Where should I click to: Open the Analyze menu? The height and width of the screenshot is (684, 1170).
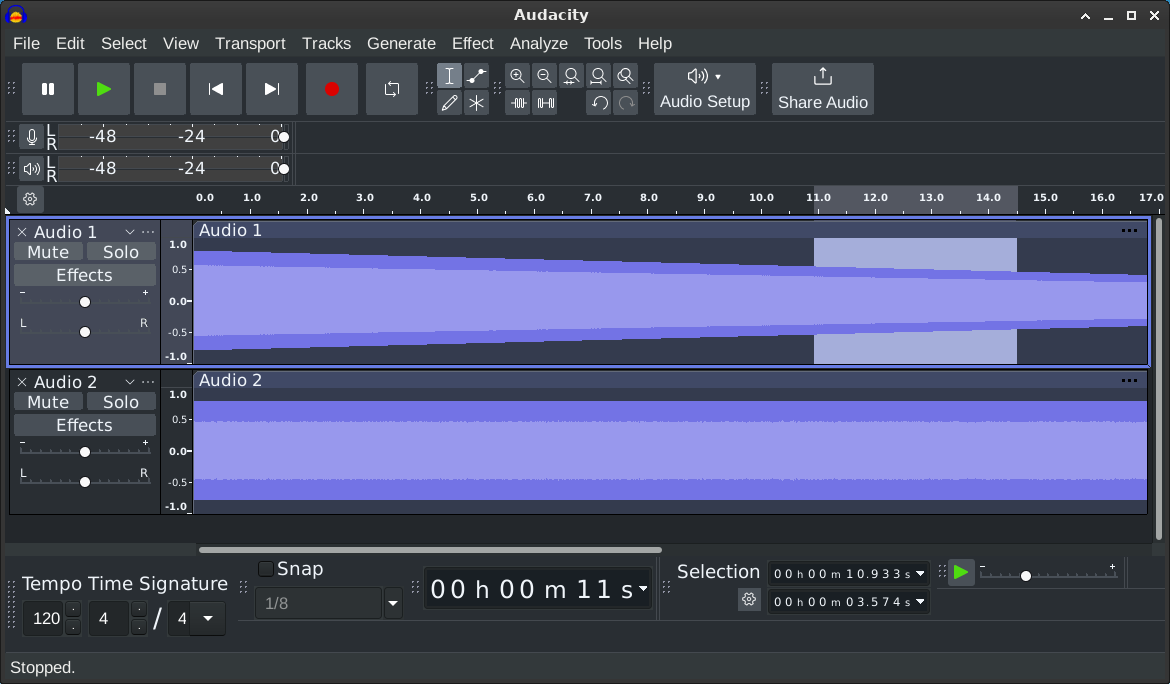tap(538, 43)
